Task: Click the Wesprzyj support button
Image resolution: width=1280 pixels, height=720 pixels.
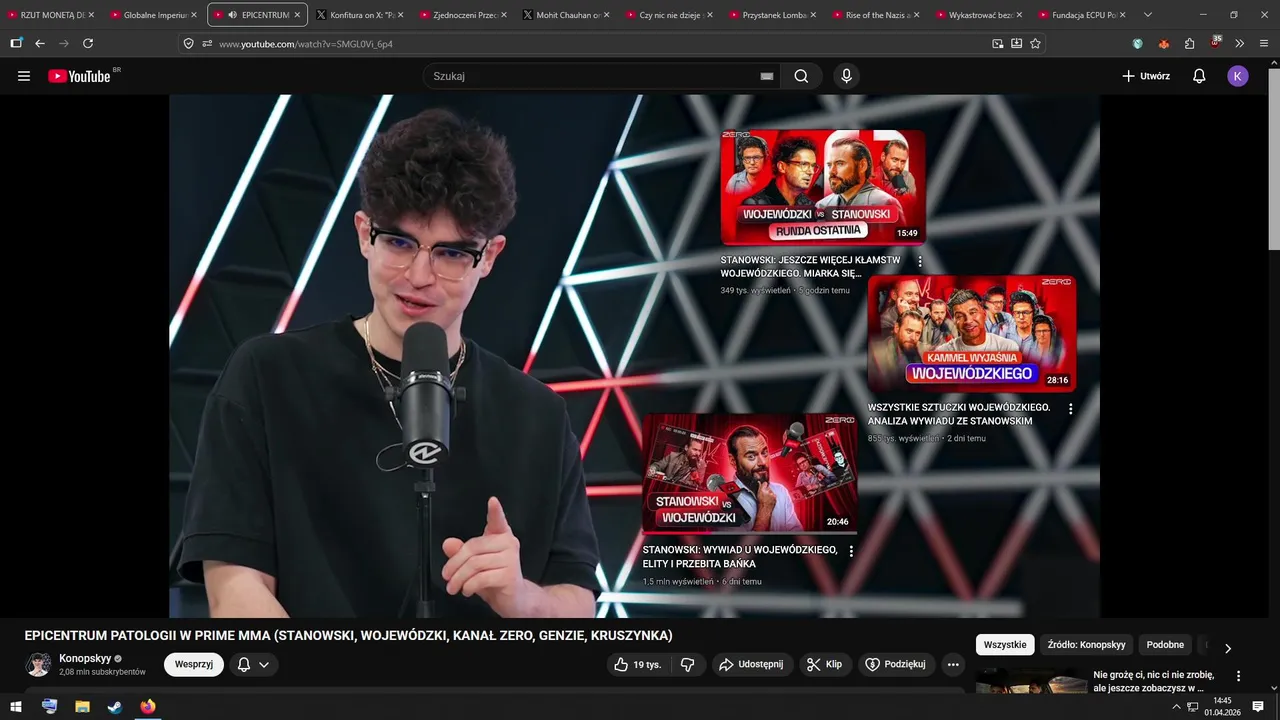Action: 194,664
